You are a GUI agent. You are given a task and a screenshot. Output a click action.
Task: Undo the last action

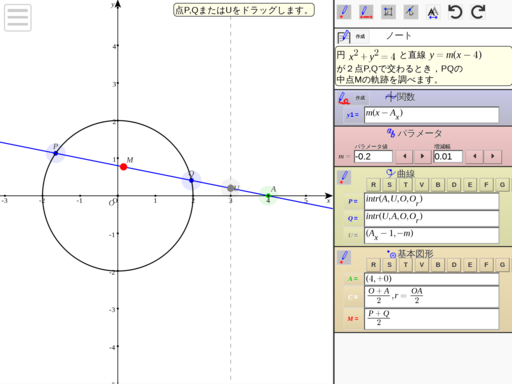(x=455, y=12)
